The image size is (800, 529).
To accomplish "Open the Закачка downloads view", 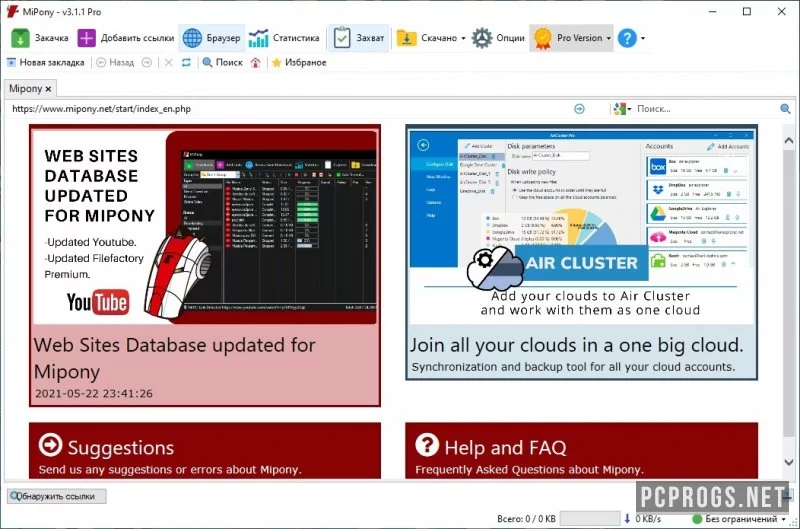I will (x=40, y=38).
